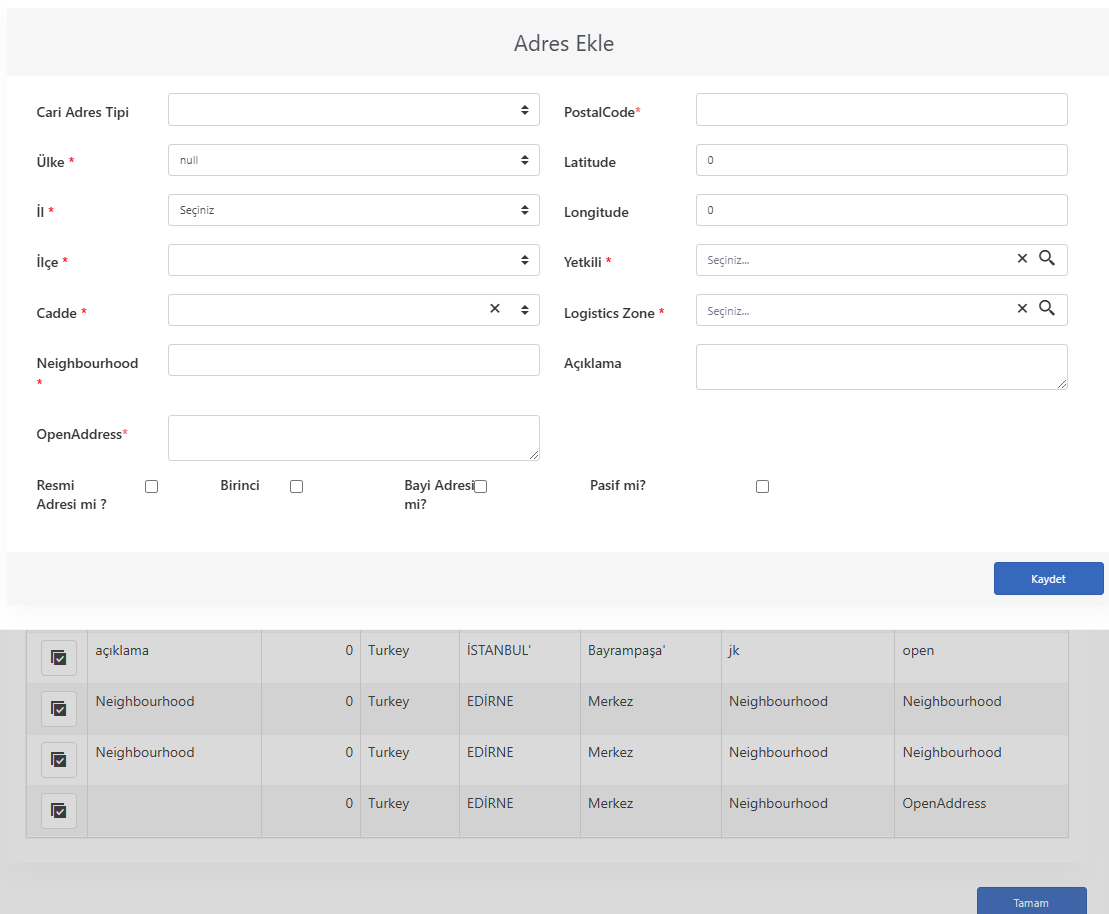This screenshot has width=1109, height=914.
Task: Click into the OpenAddress text area
Action: (354, 438)
